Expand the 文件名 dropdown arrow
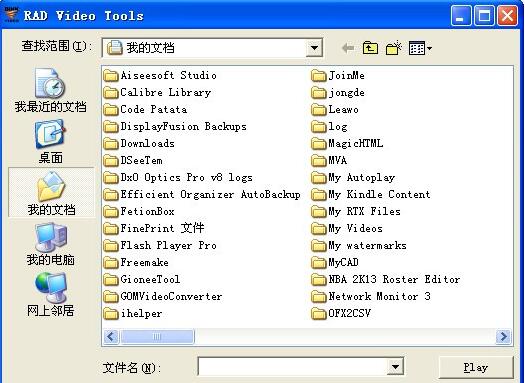The width and height of the screenshot is (525, 383). click(395, 367)
